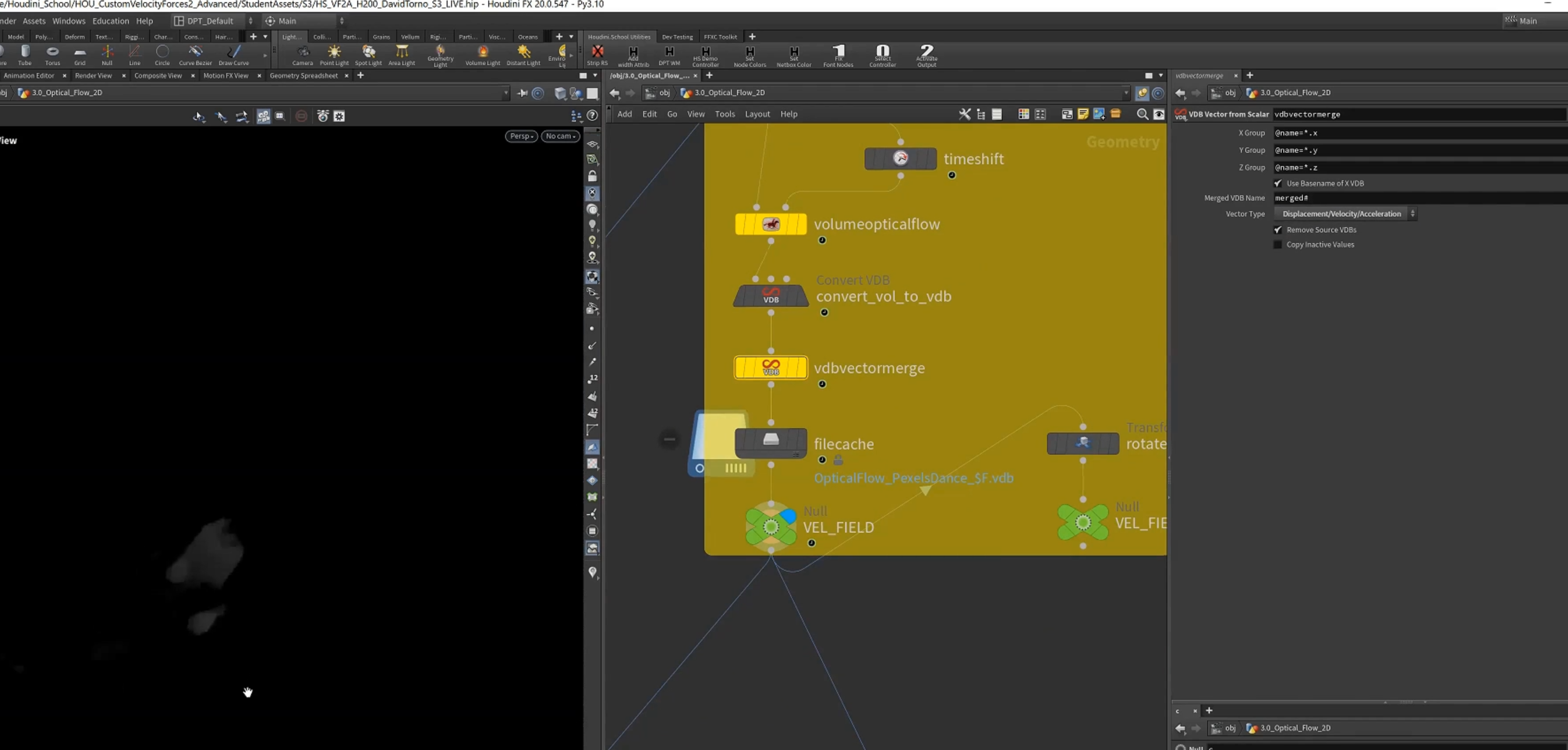Click the OpticalFlow_PexelsDance_$F.vdb file label
The image size is (1568, 750).
point(914,478)
